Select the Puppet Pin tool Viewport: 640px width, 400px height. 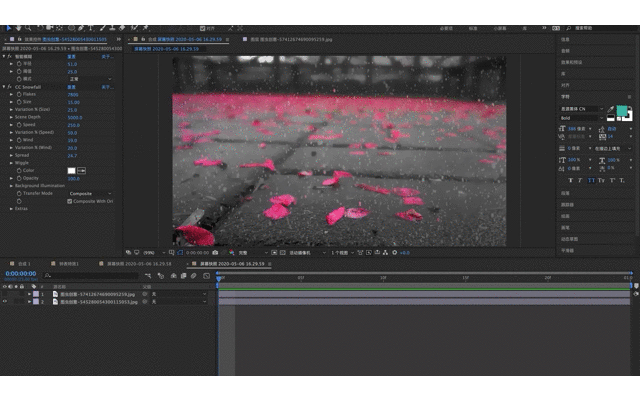145,28
